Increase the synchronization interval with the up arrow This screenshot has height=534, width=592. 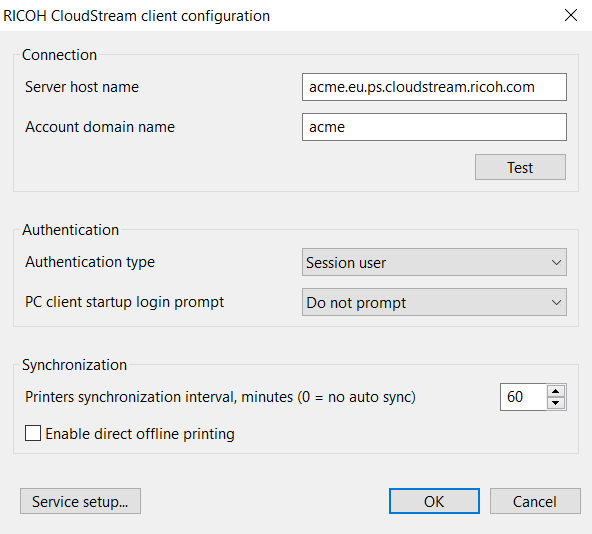pyautogui.click(x=555, y=391)
